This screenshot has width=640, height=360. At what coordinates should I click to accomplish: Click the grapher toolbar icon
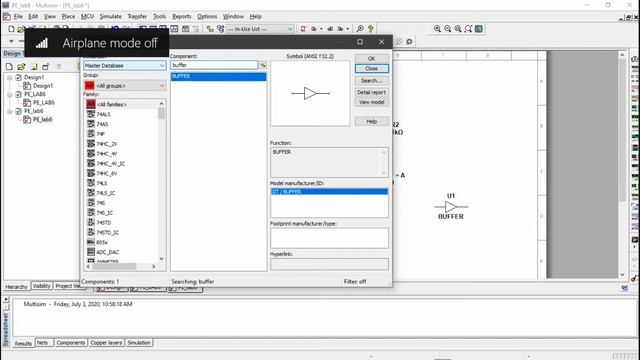point(174,29)
